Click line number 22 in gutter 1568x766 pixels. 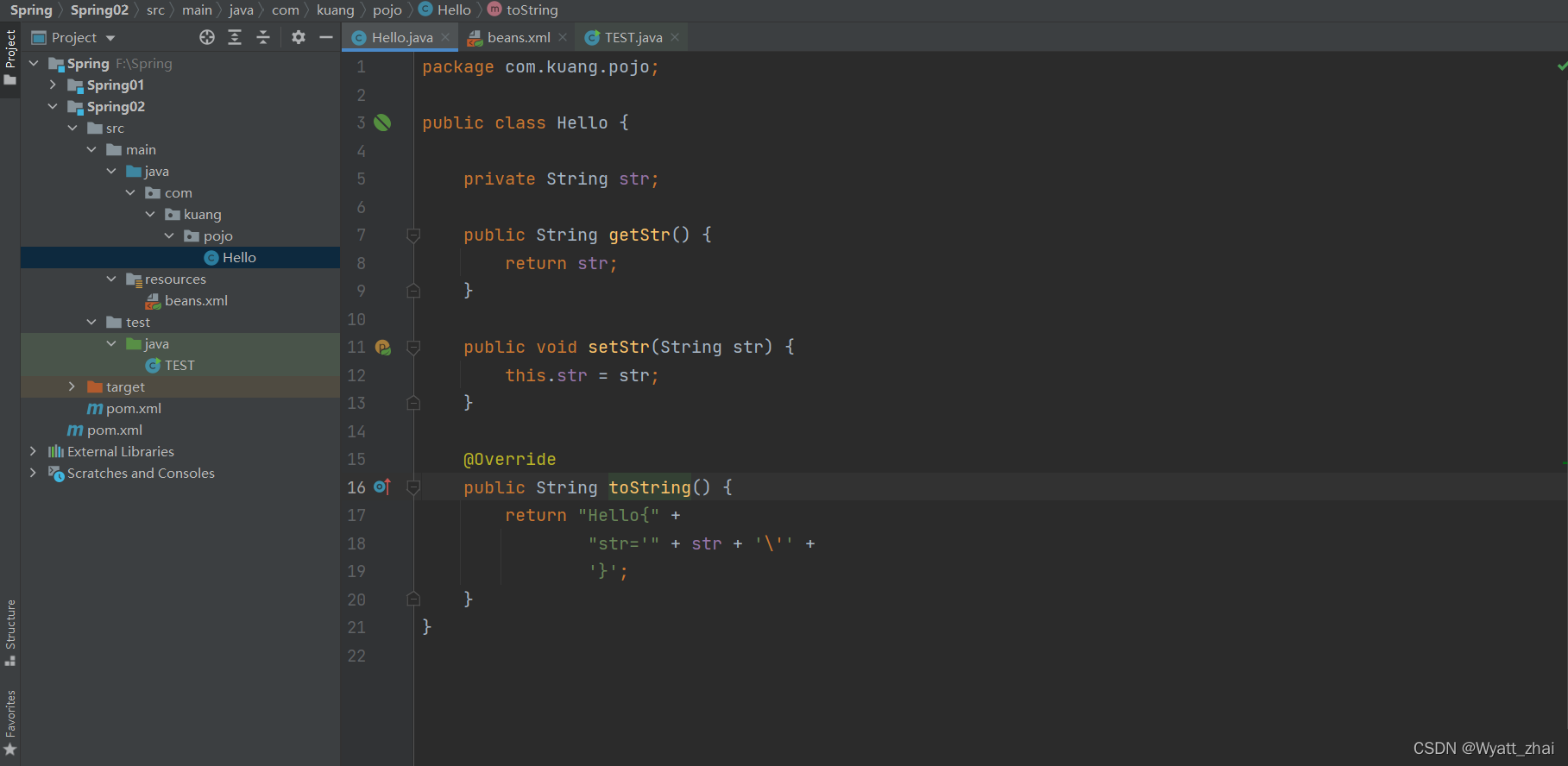tap(356, 656)
